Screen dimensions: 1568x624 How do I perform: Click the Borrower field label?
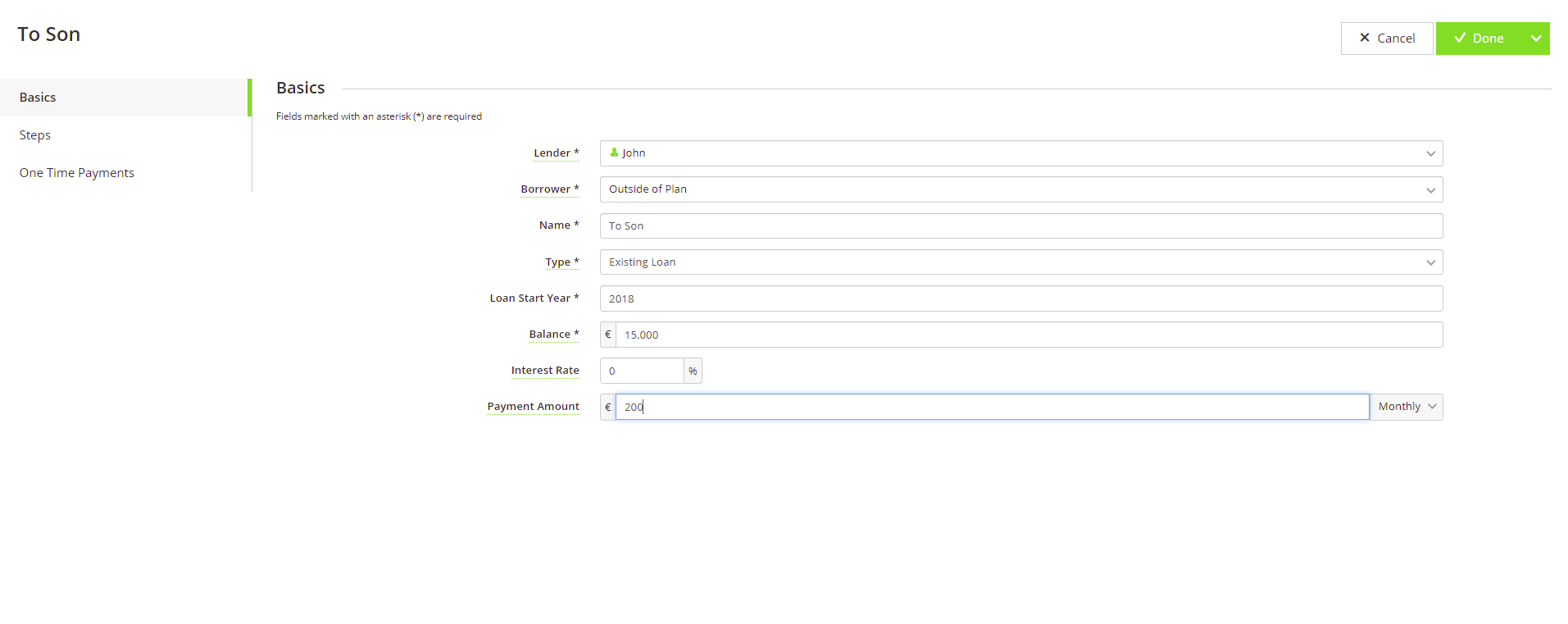pos(549,189)
